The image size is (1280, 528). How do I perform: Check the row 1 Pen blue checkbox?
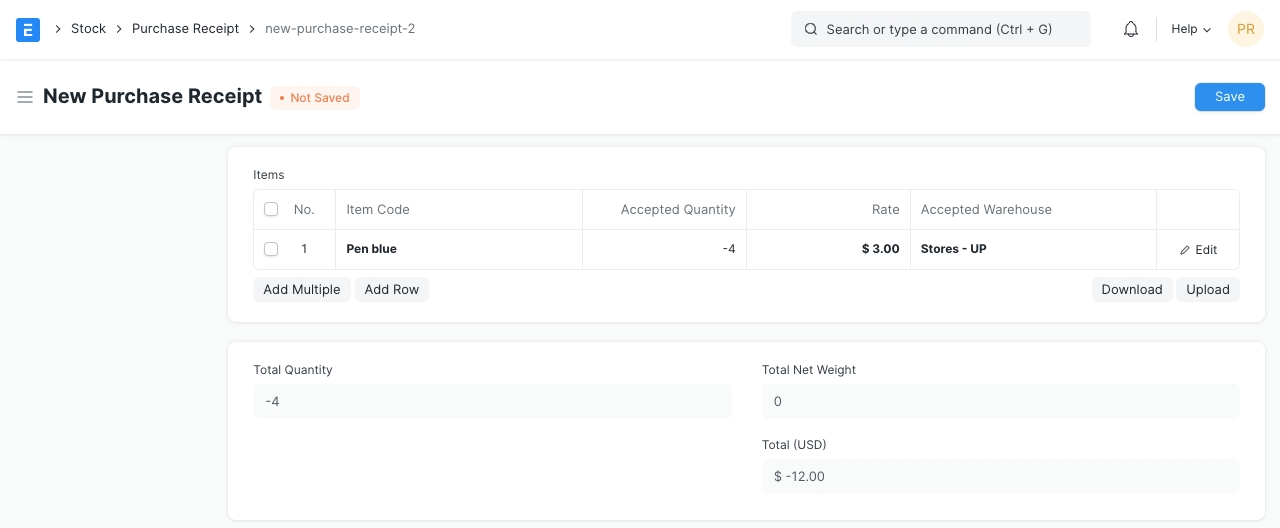[271, 249]
